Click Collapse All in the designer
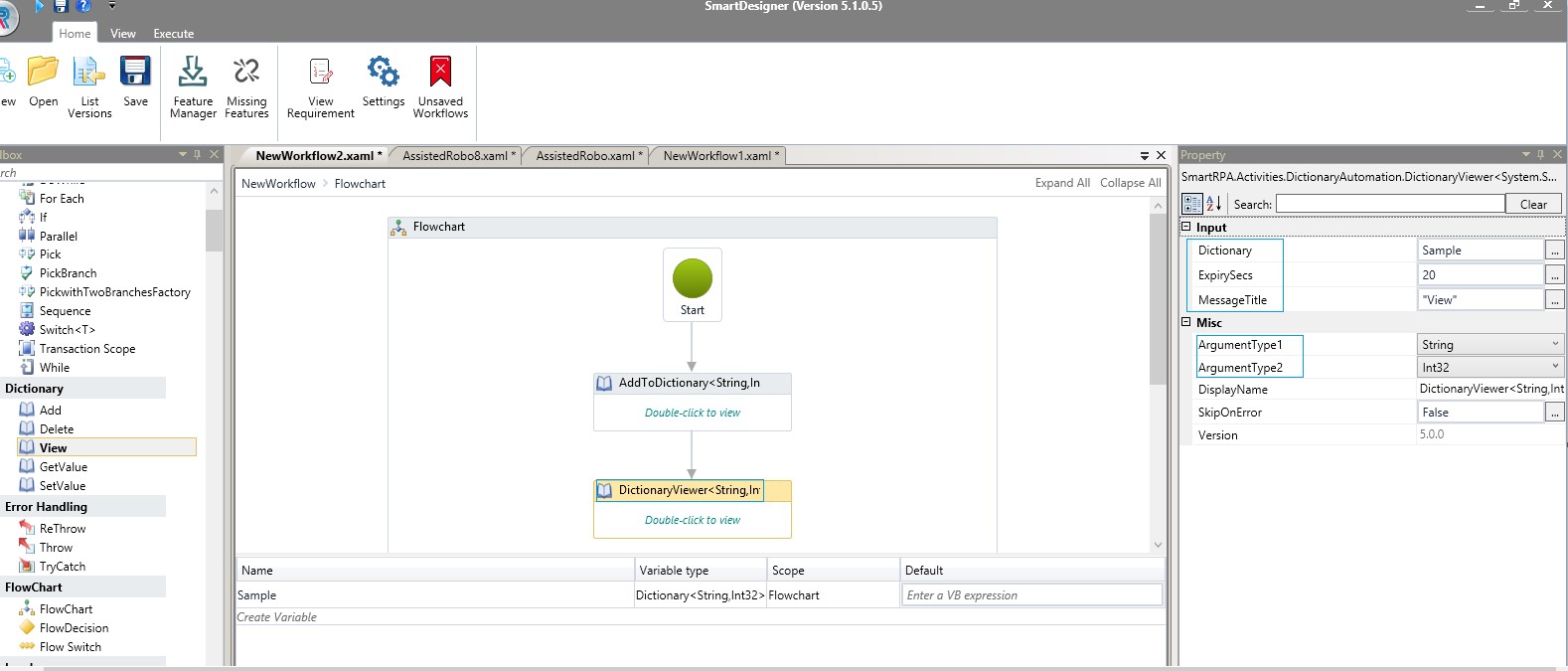Image resolution: width=1568 pixels, height=671 pixels. (x=1130, y=183)
